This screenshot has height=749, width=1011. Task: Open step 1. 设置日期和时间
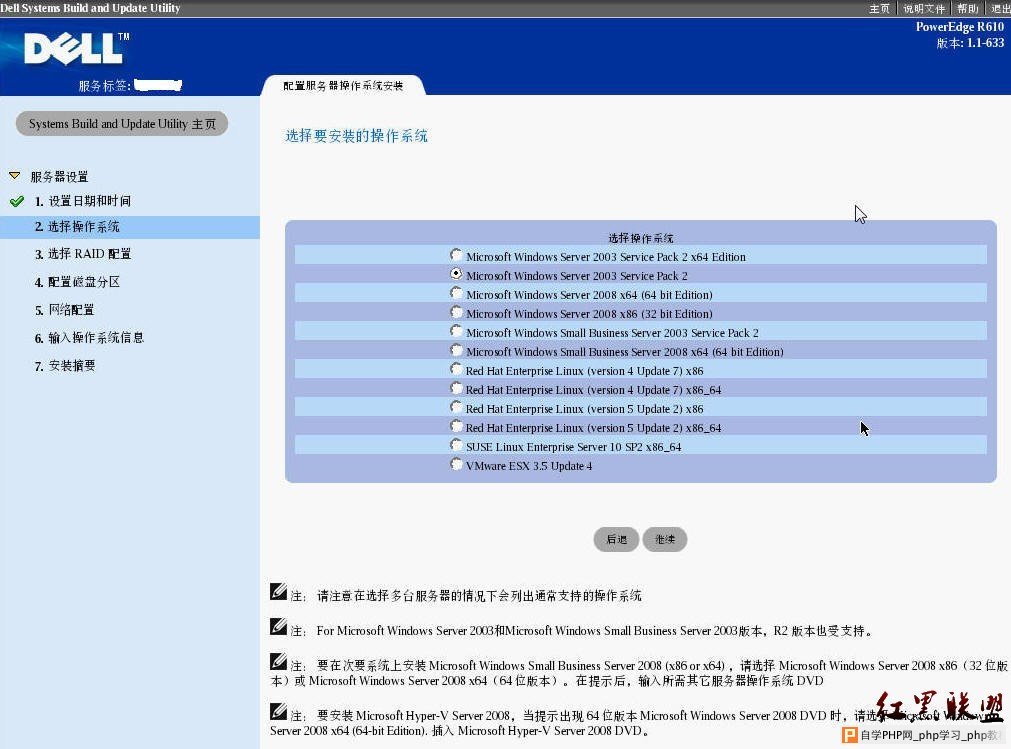click(x=83, y=201)
